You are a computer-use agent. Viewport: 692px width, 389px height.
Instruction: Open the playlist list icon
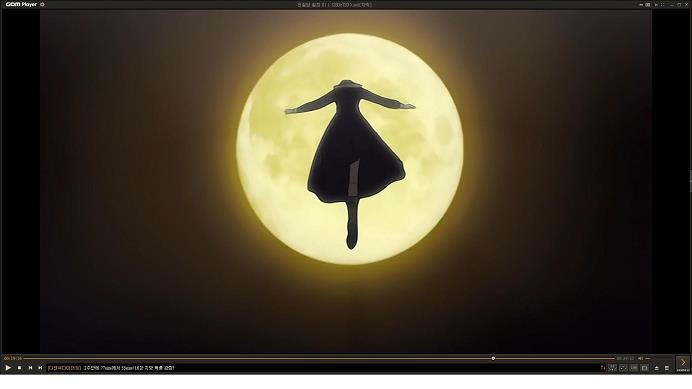click(x=667, y=368)
